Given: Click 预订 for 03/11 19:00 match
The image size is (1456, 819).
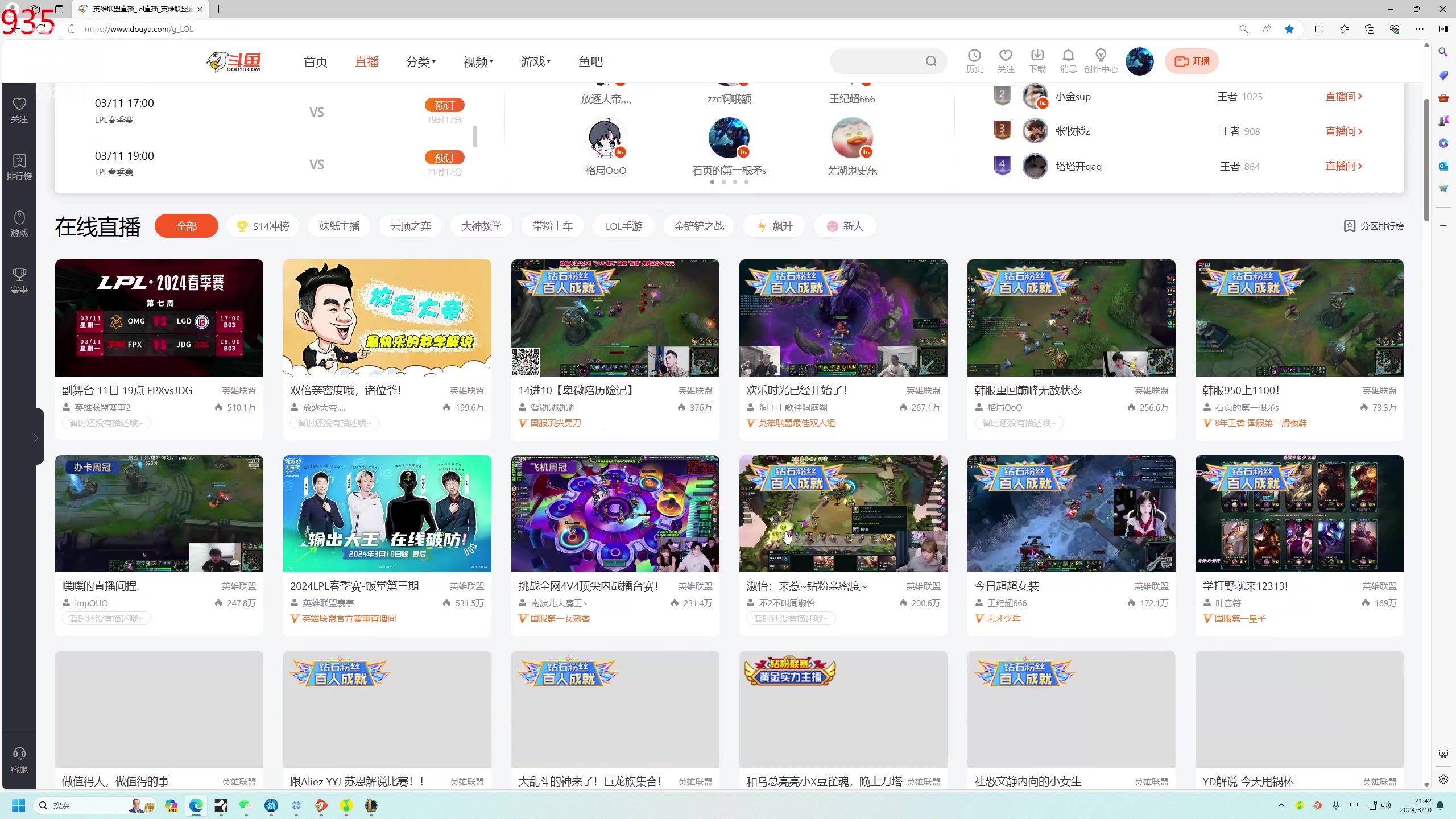Looking at the screenshot, I should point(445,158).
